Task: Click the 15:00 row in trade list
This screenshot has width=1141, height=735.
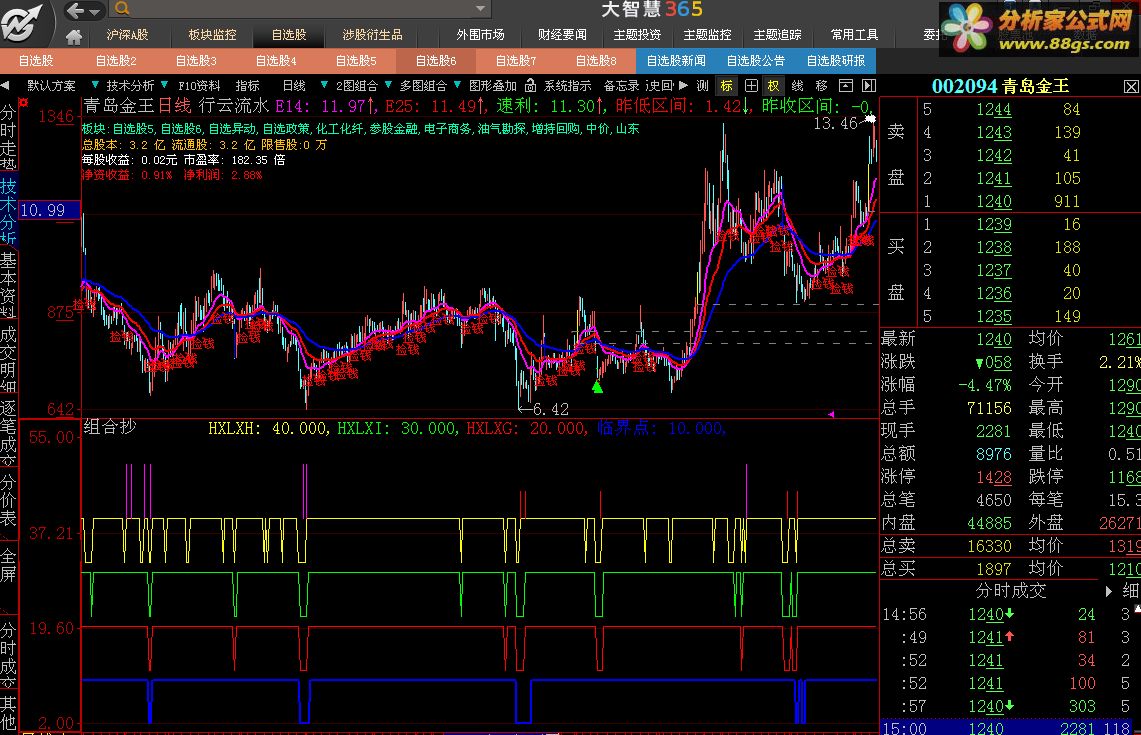Action: [x=1010, y=727]
